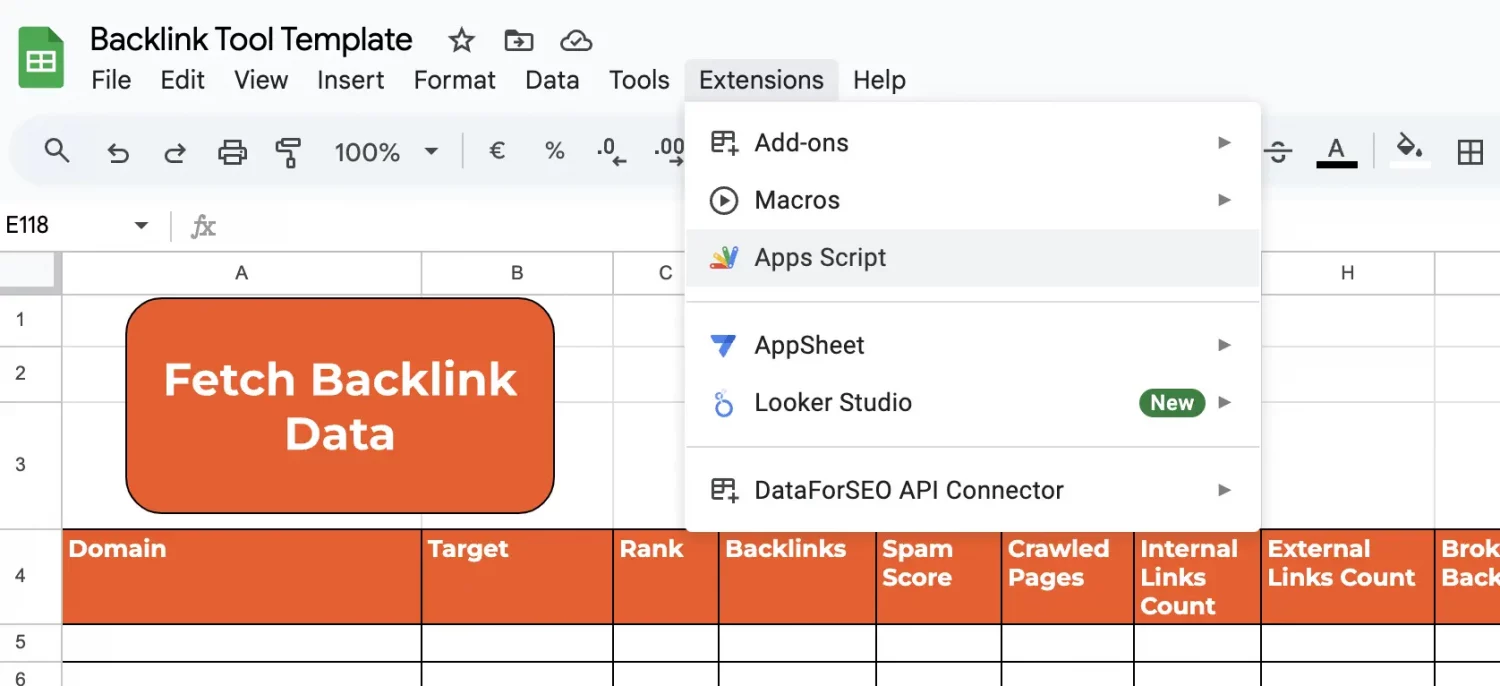The width and height of the screenshot is (1500, 686).
Task: Undo the last action
Action: pyautogui.click(x=118, y=152)
